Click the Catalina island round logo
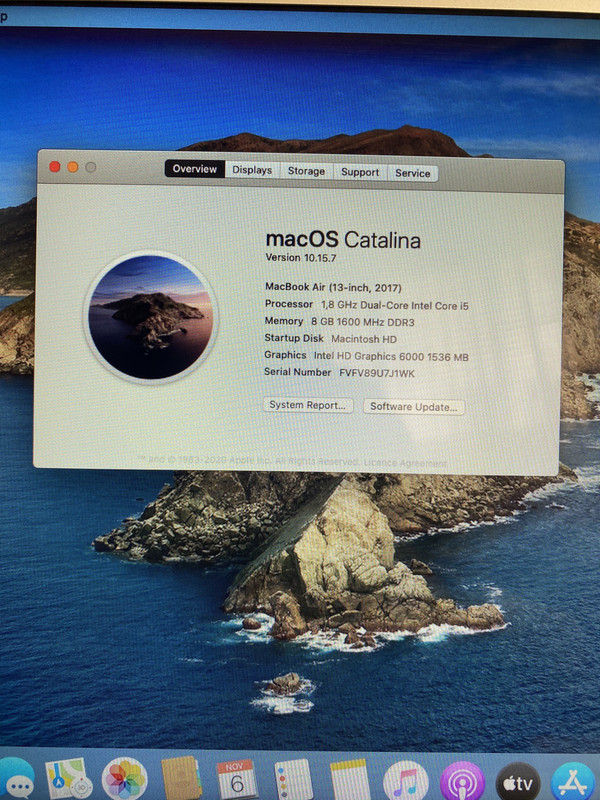This screenshot has width=600, height=800. 151,317
